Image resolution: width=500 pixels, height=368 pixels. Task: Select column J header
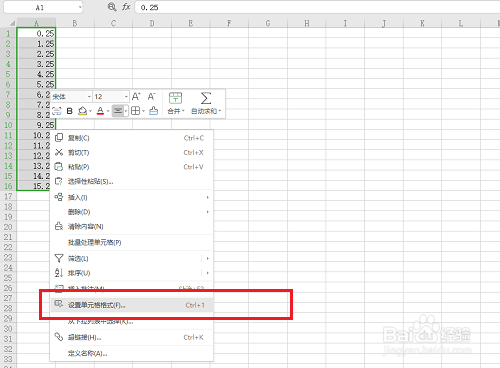384,23
